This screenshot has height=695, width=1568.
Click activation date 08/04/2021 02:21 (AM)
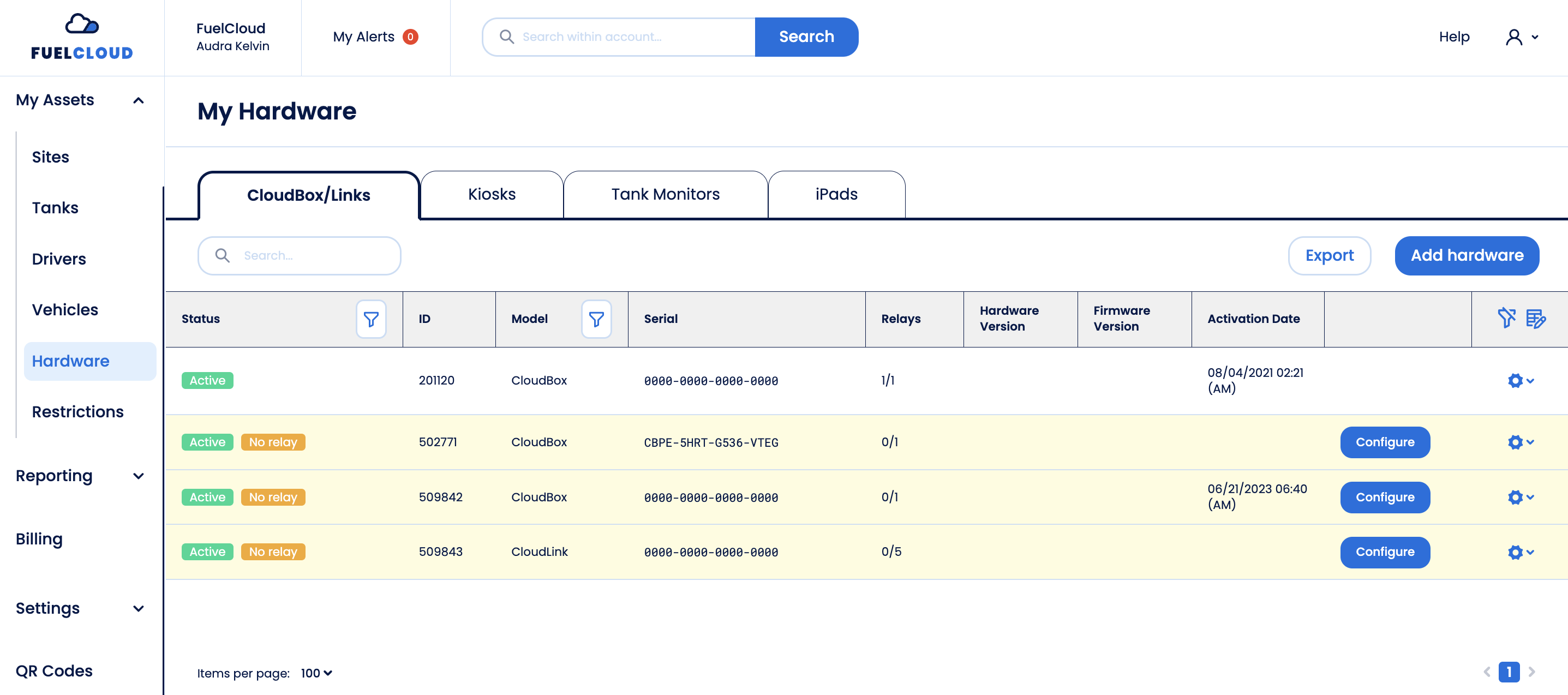(1255, 380)
